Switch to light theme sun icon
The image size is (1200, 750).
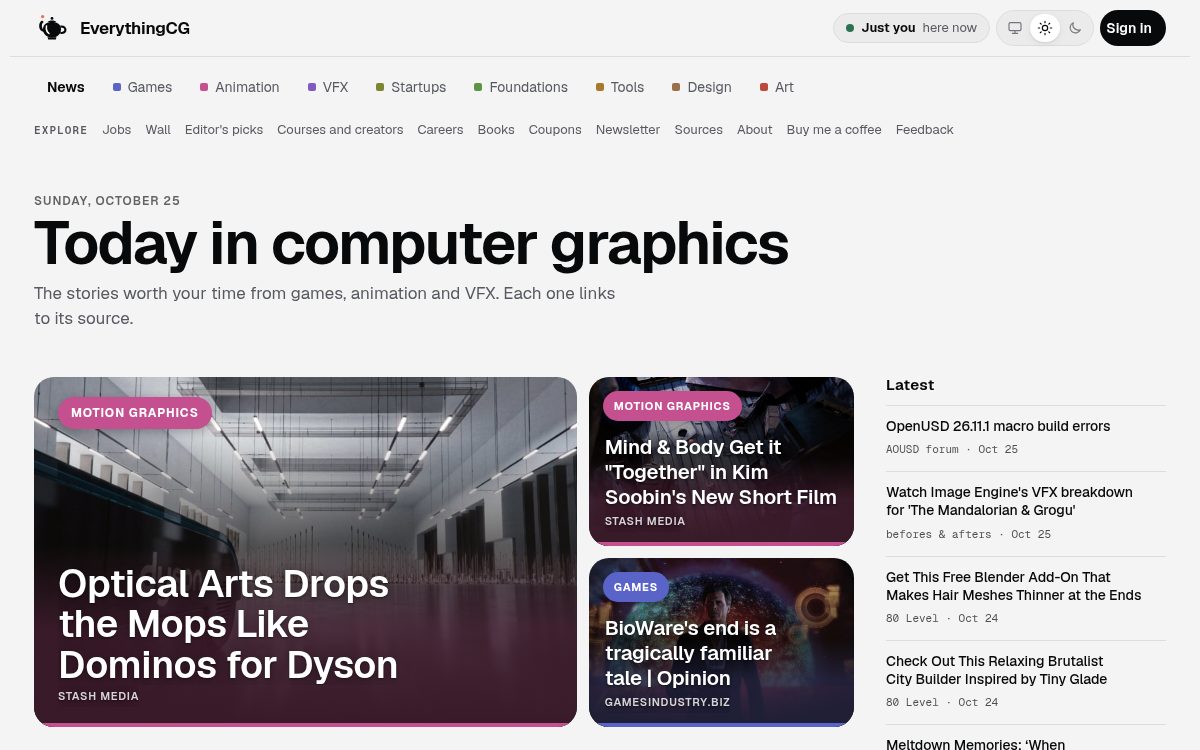(1045, 28)
